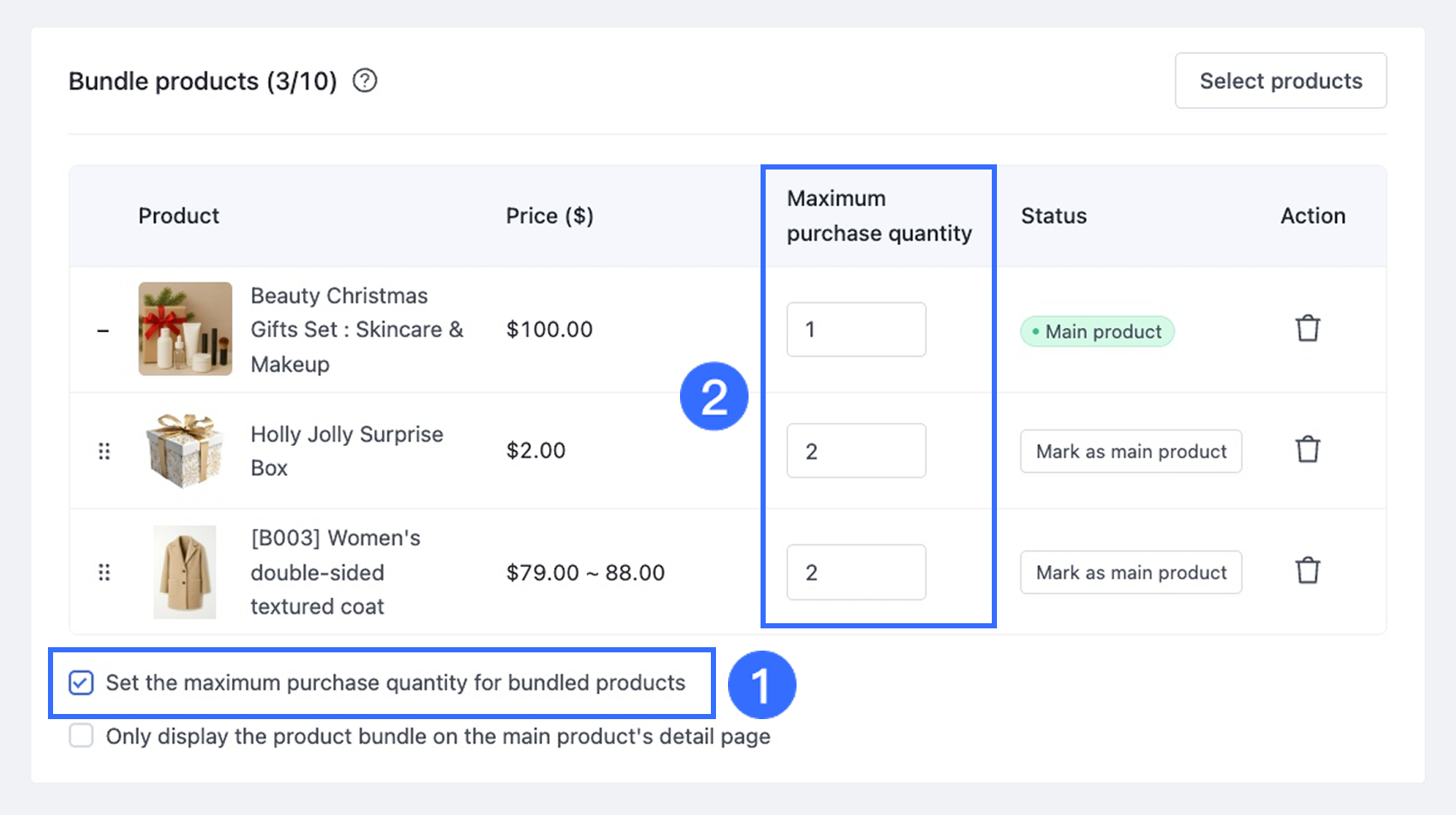Click the dash icon beside Beauty Christmas Gifts
The width and height of the screenshot is (1456, 815).
coord(104,330)
